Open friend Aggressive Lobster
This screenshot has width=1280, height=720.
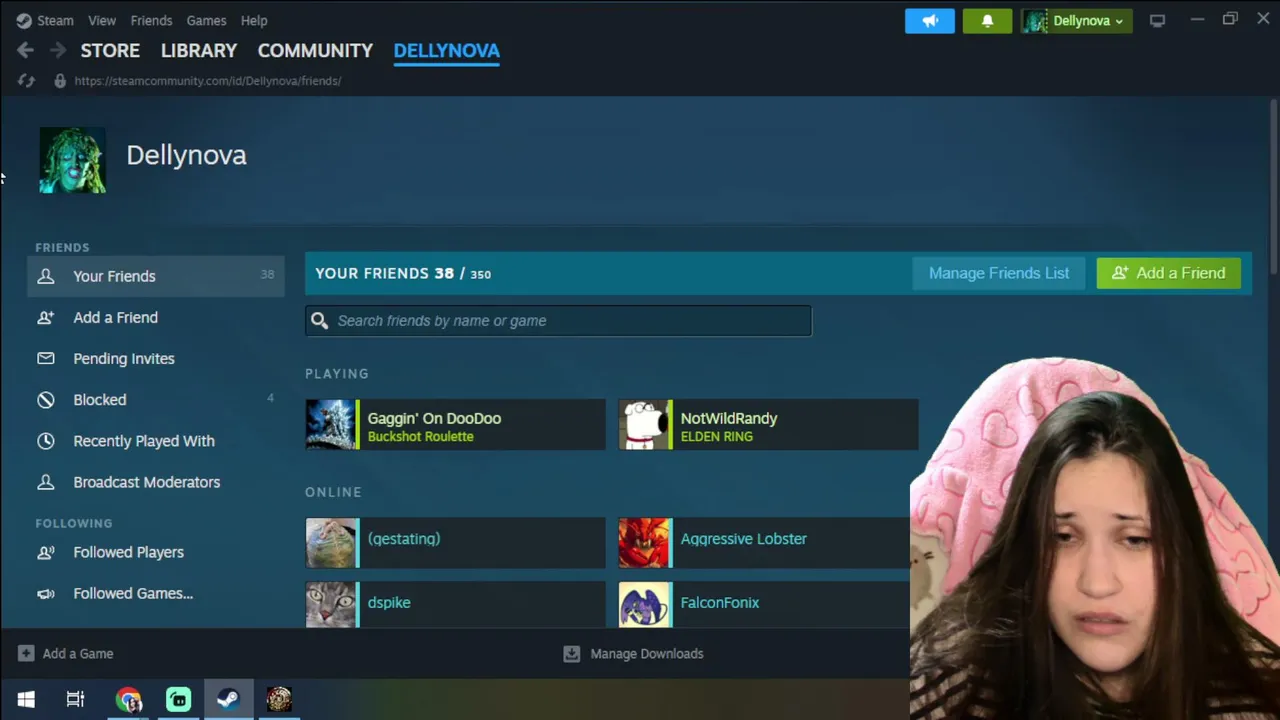pos(764,543)
